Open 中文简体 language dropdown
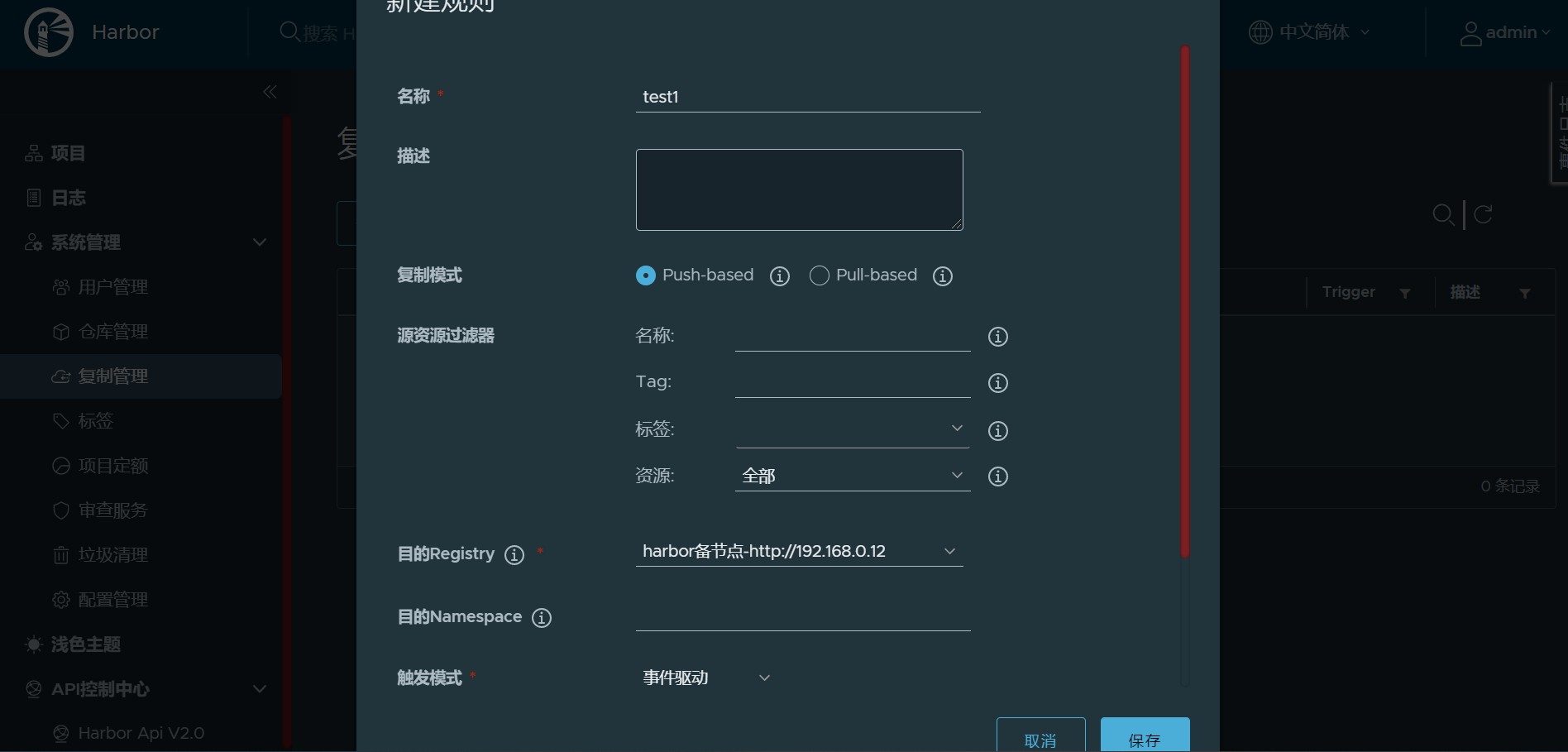The height and width of the screenshot is (752, 1568). (1325, 32)
